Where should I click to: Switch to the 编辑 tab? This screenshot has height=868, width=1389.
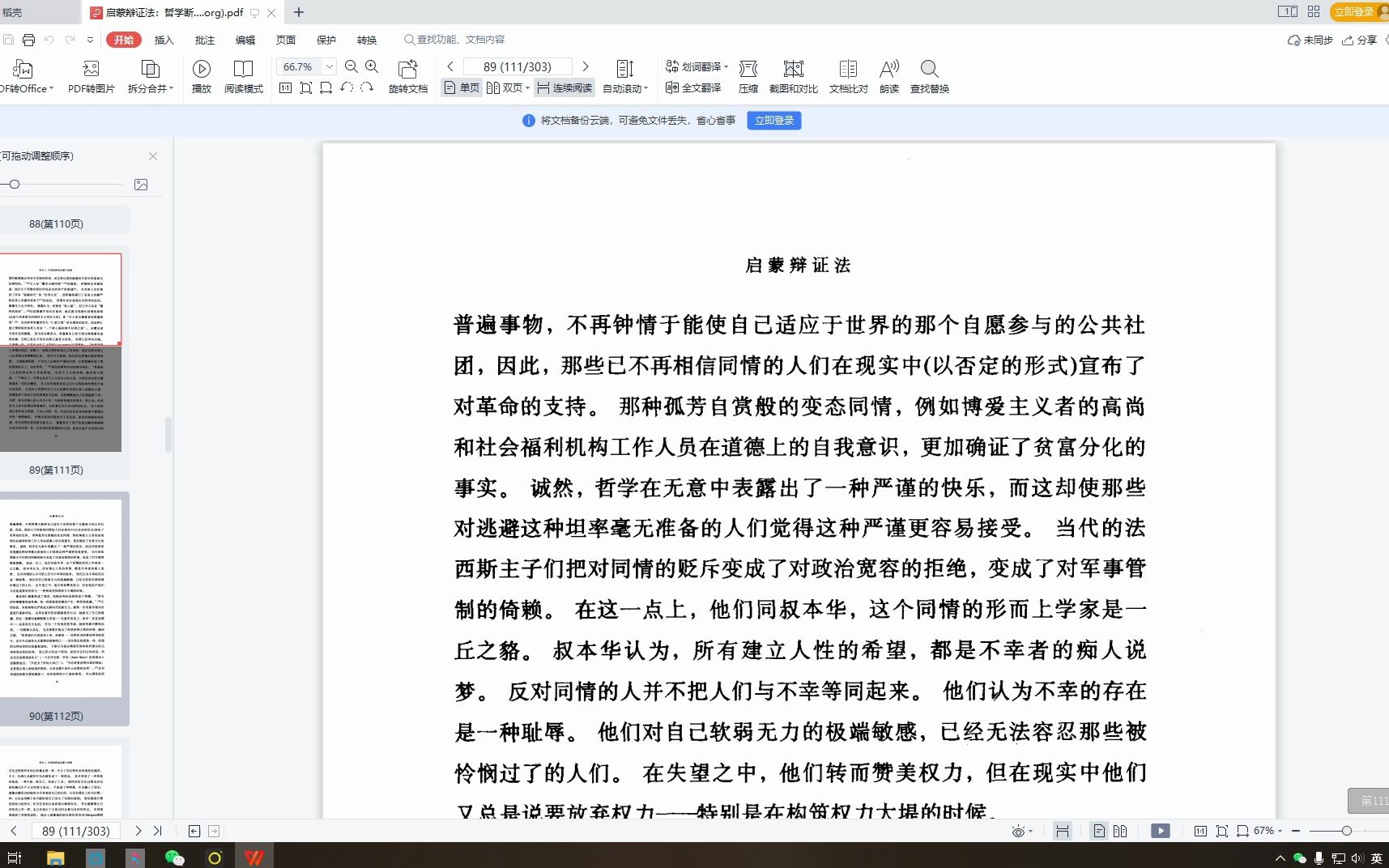(x=245, y=40)
